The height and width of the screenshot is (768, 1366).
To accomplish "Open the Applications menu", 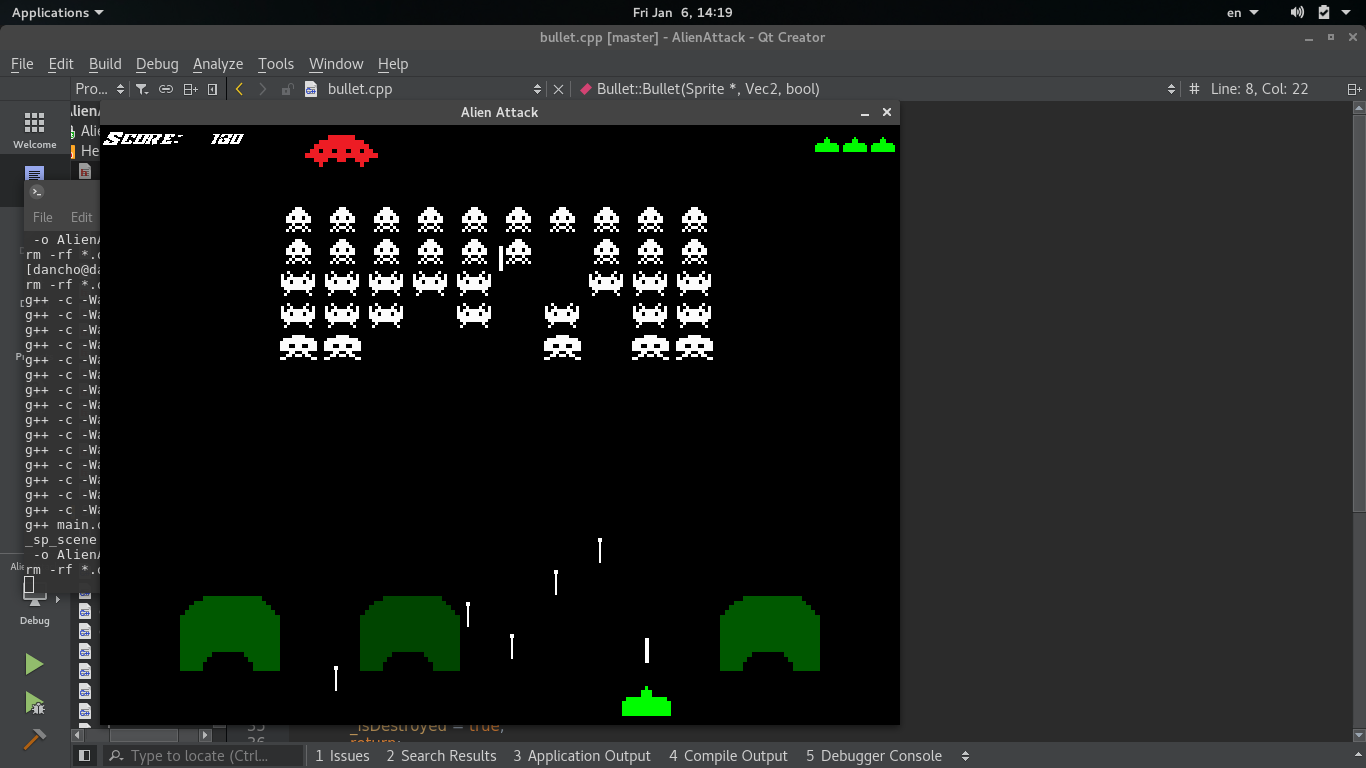I will (57, 12).
